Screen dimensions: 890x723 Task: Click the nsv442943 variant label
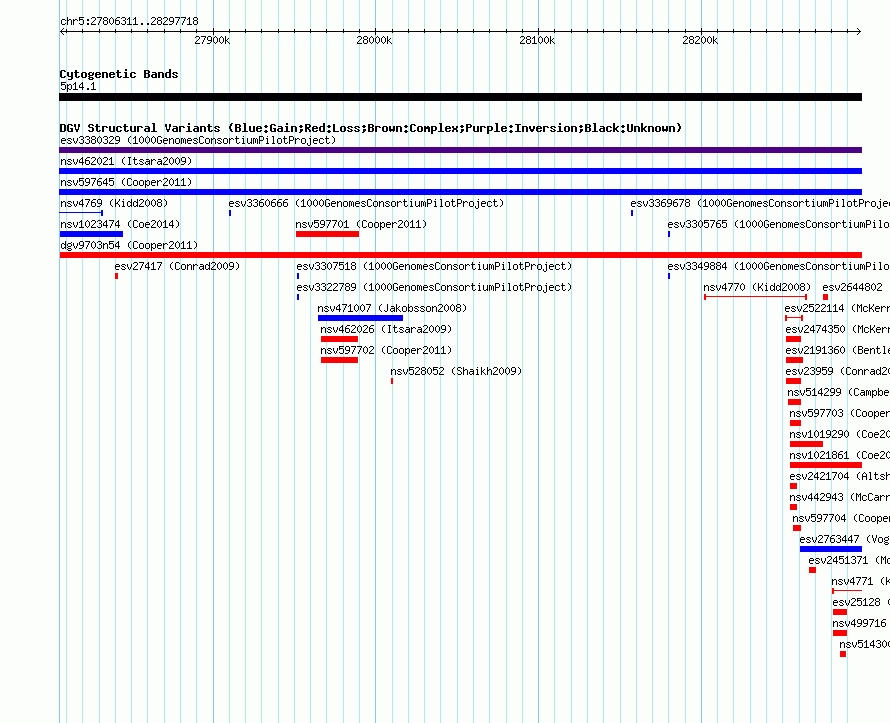point(839,497)
